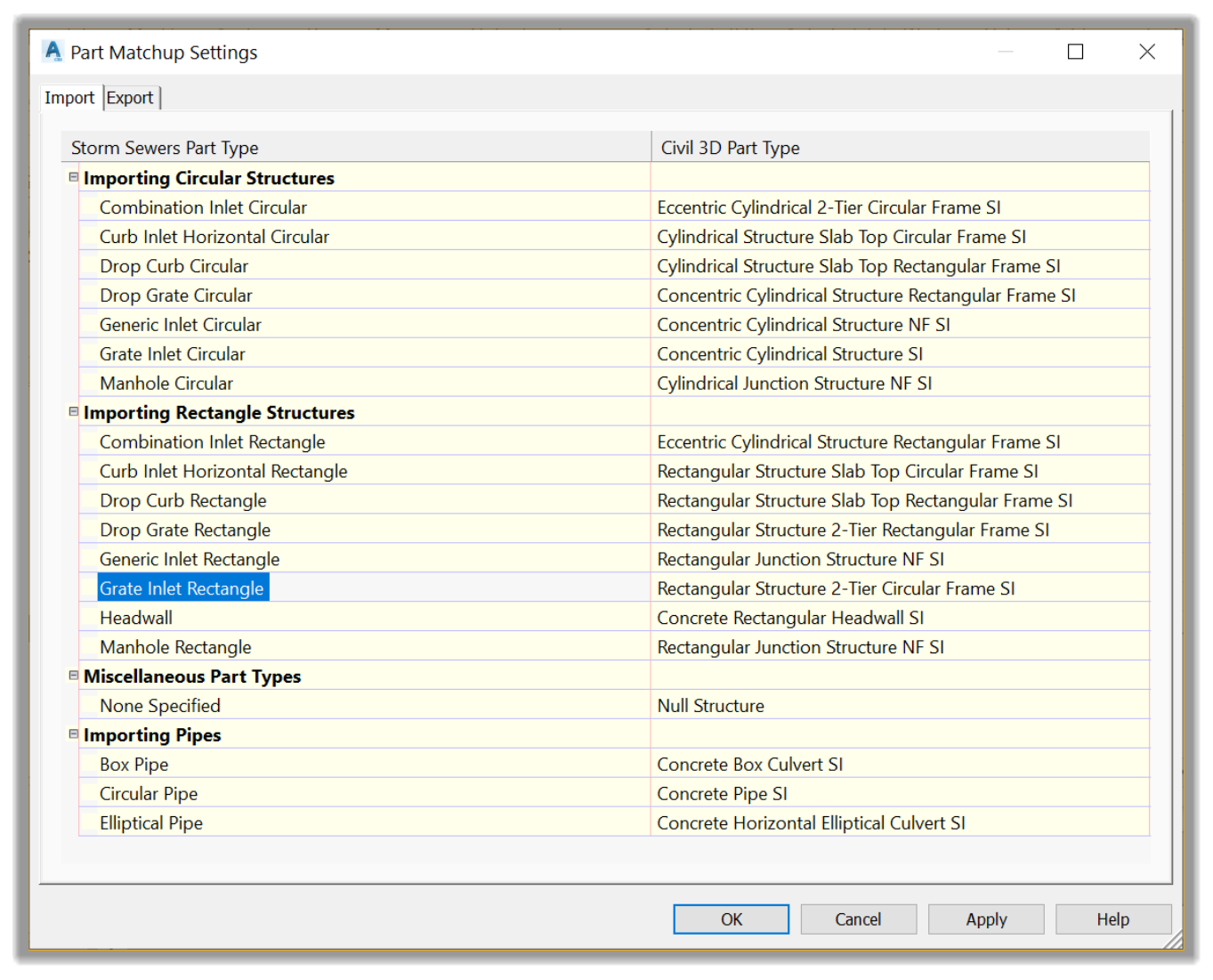Click the OK button
1213x980 pixels.
[x=731, y=919]
